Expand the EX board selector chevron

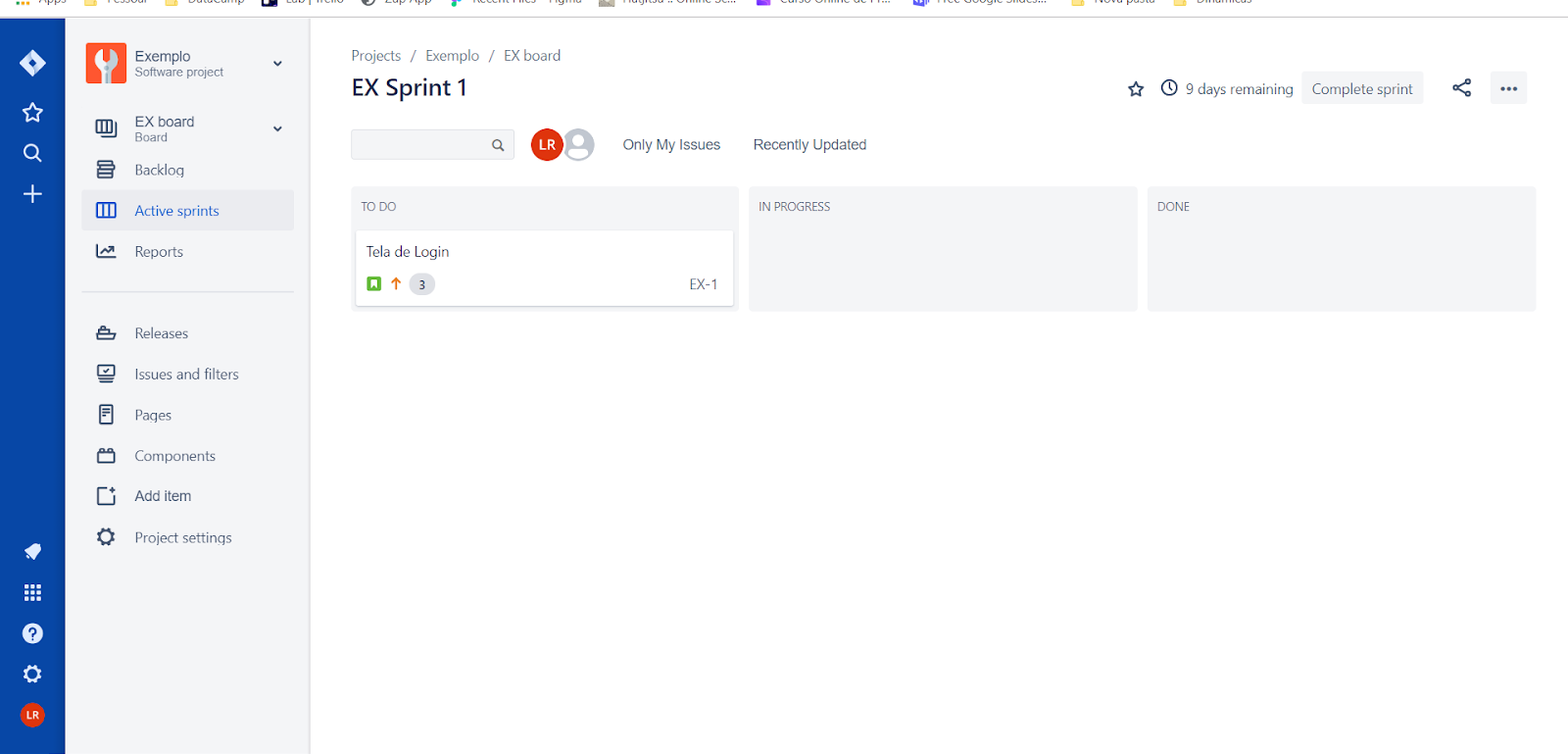click(x=277, y=128)
